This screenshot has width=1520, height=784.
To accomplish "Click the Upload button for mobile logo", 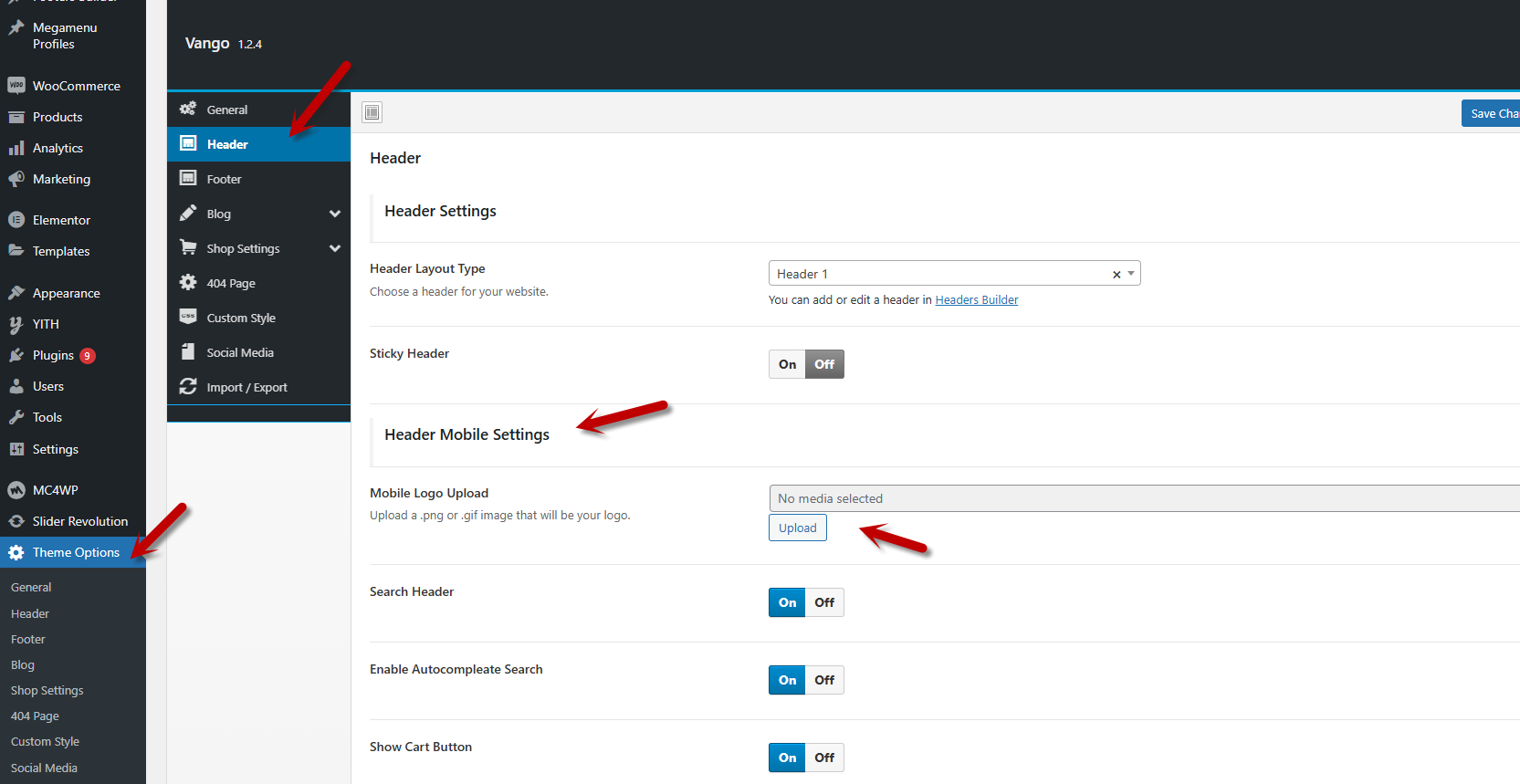I will (798, 528).
